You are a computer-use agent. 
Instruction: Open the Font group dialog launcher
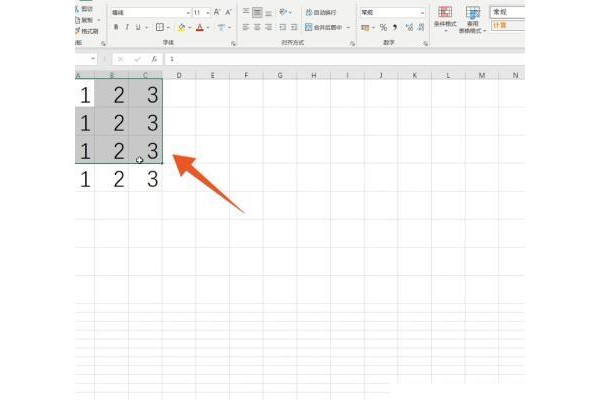point(233,44)
